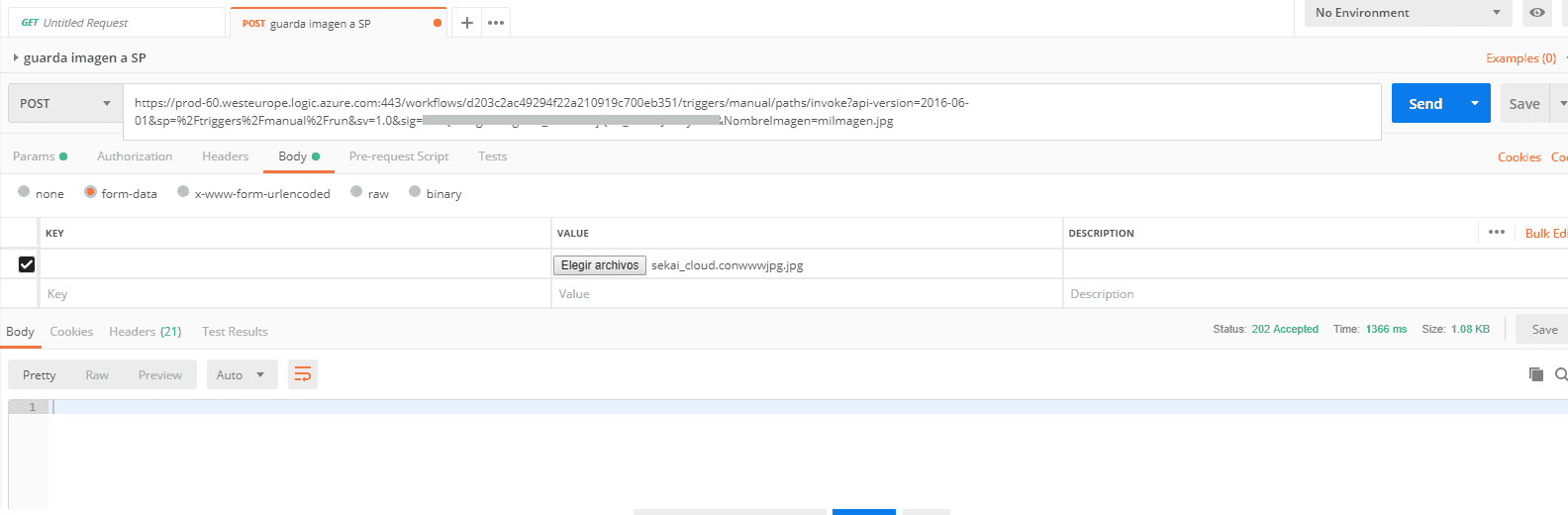Open the request Body tab
Image resolution: width=1568 pixels, height=515 pixels.
(x=299, y=156)
